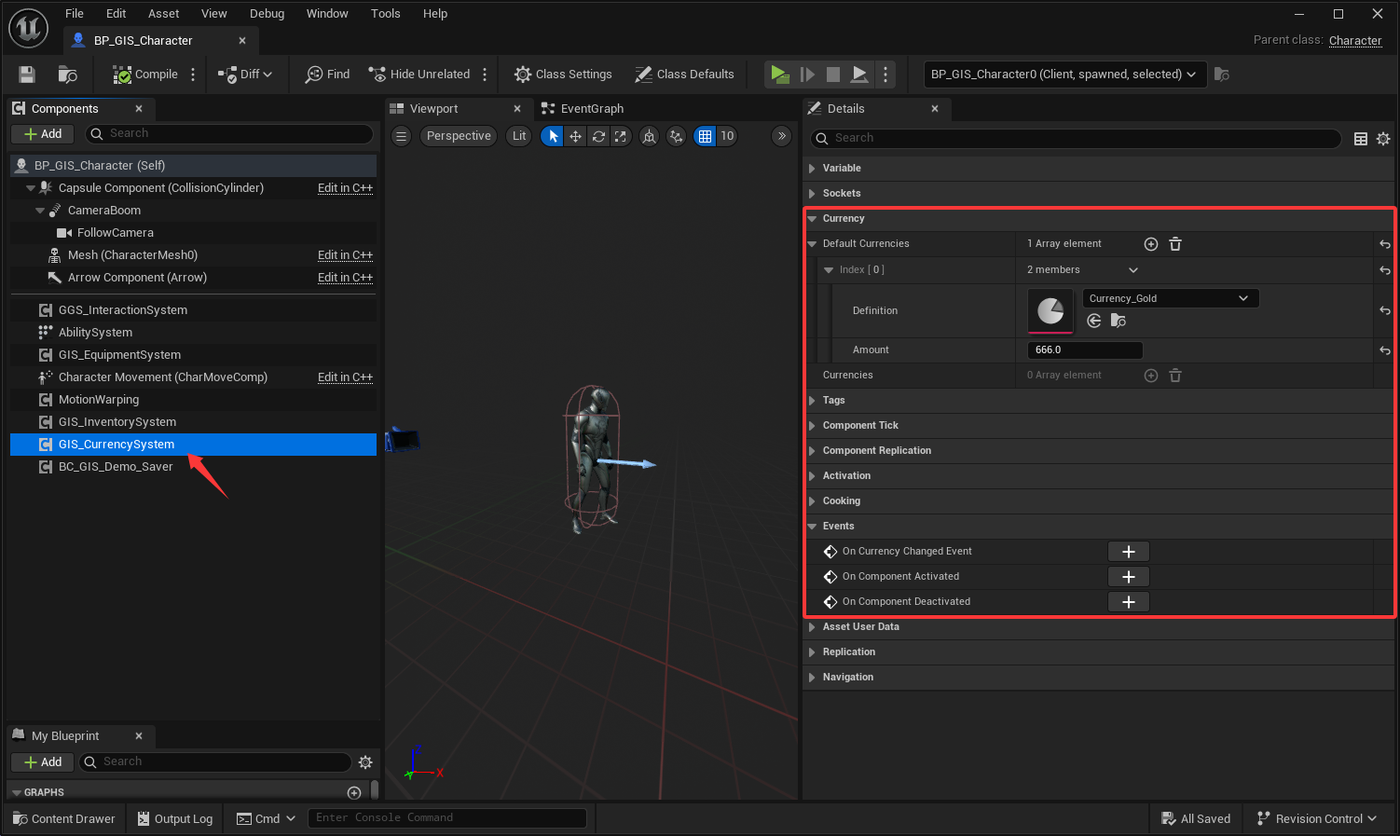Screen dimensions: 1400x836
Task: Select the FollowCamera component
Action: tap(116, 232)
